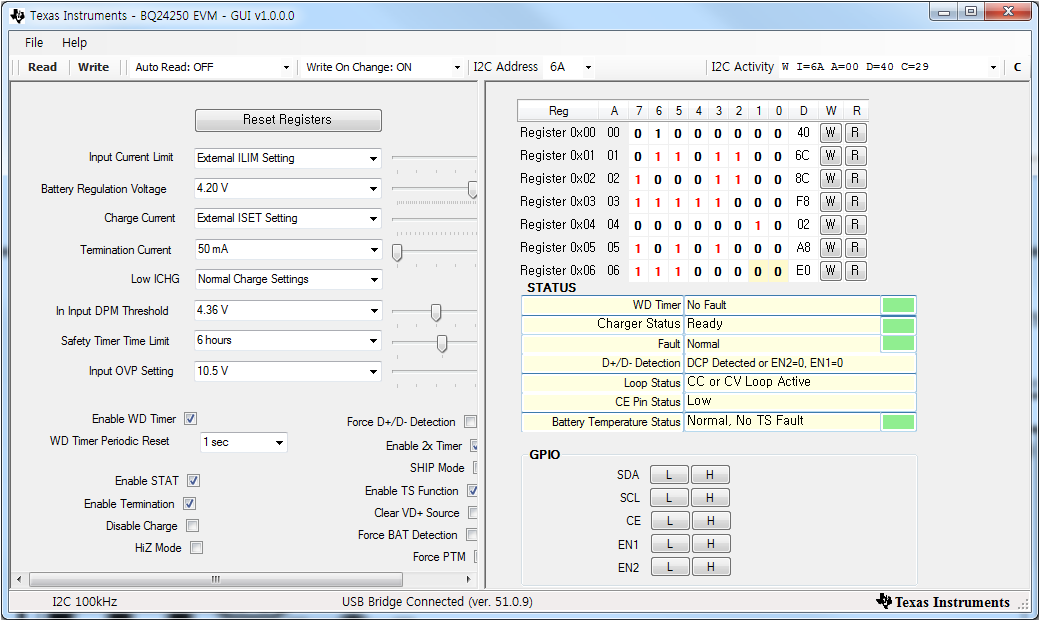Set SDA GPIO low with L button
Screen dimensions: 1040x621
[669, 475]
